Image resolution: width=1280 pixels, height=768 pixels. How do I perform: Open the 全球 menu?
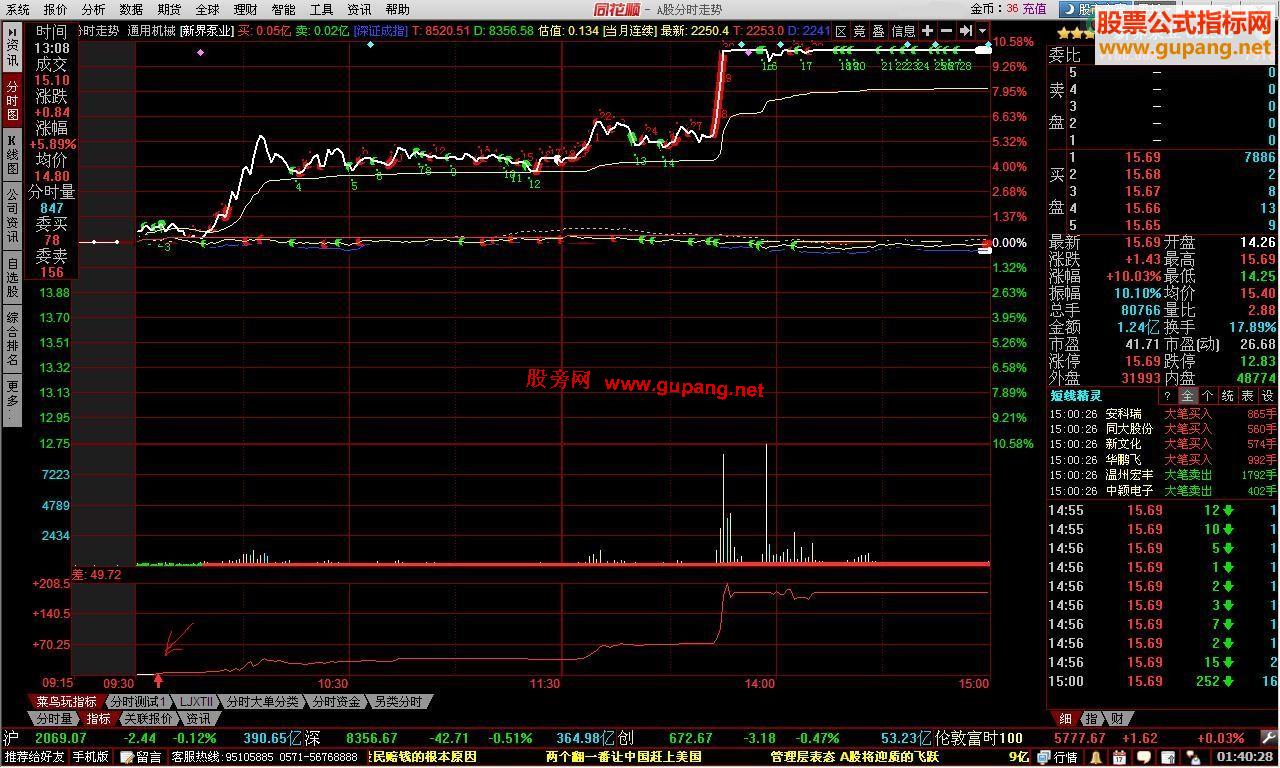click(x=207, y=9)
